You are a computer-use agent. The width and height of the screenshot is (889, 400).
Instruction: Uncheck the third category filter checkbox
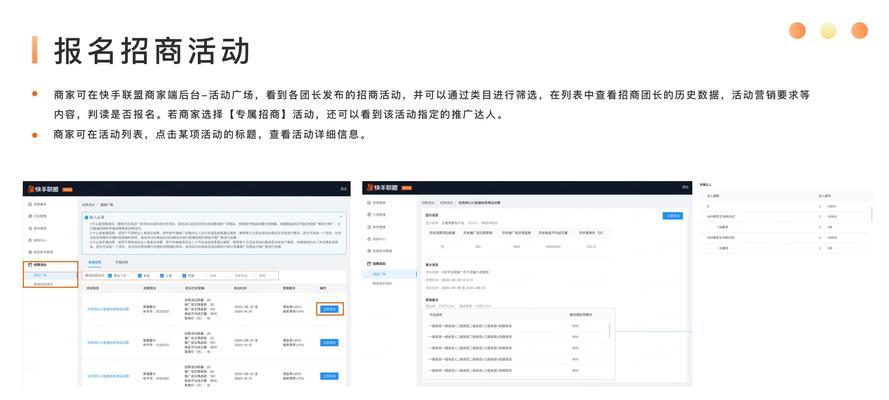click(x=162, y=276)
